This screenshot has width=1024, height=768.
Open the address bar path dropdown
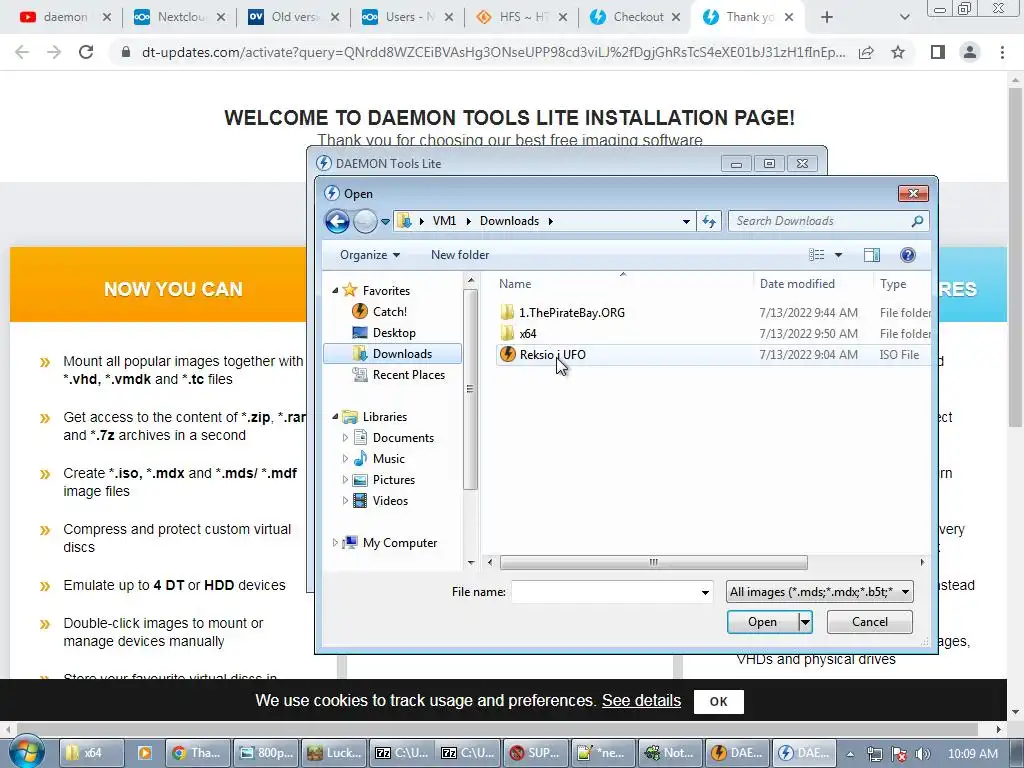[x=686, y=221]
